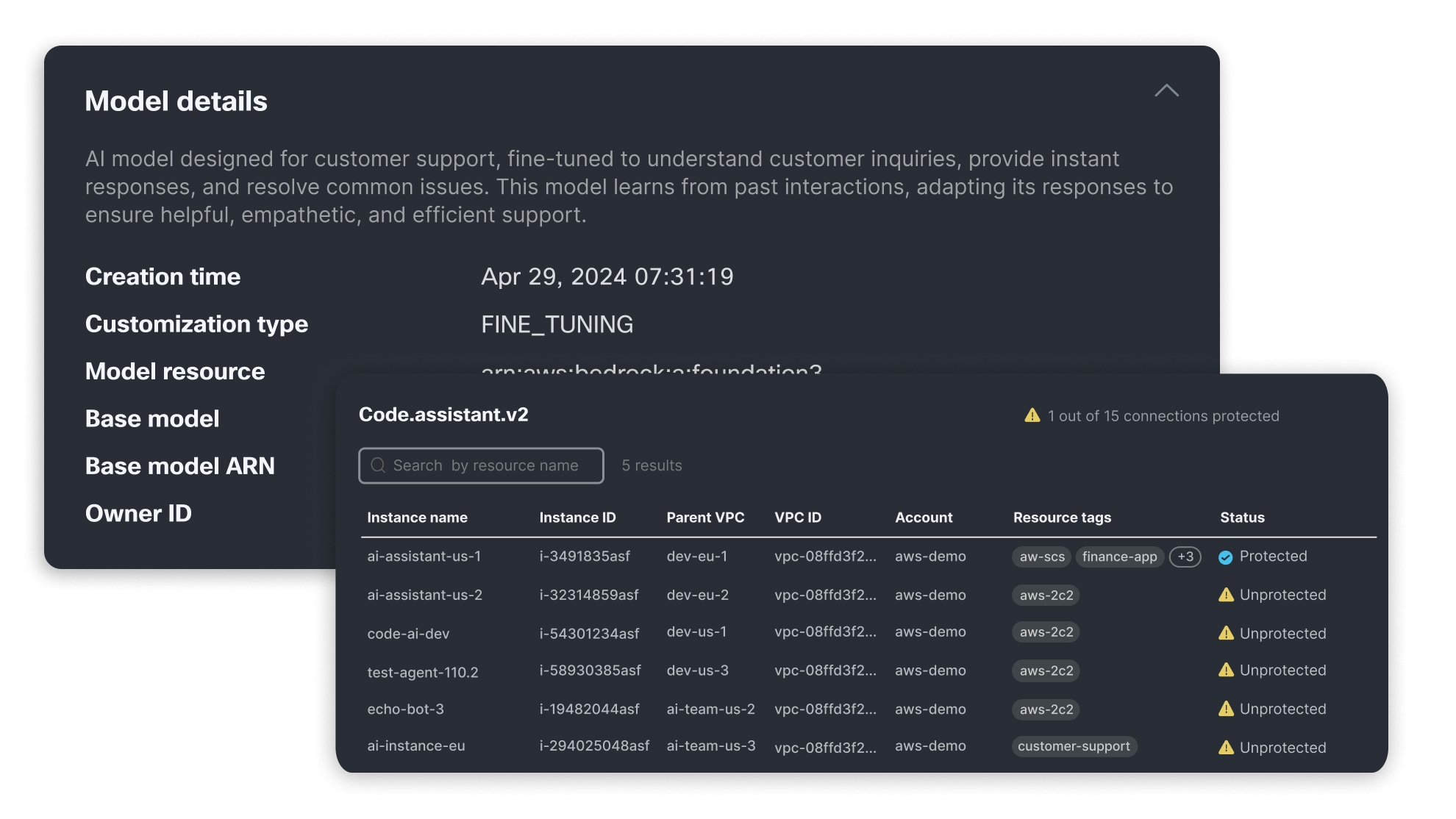Screen dimensions: 1456x819
Task: Select the 'finance-app' resource tag chip
Action: (1119, 557)
